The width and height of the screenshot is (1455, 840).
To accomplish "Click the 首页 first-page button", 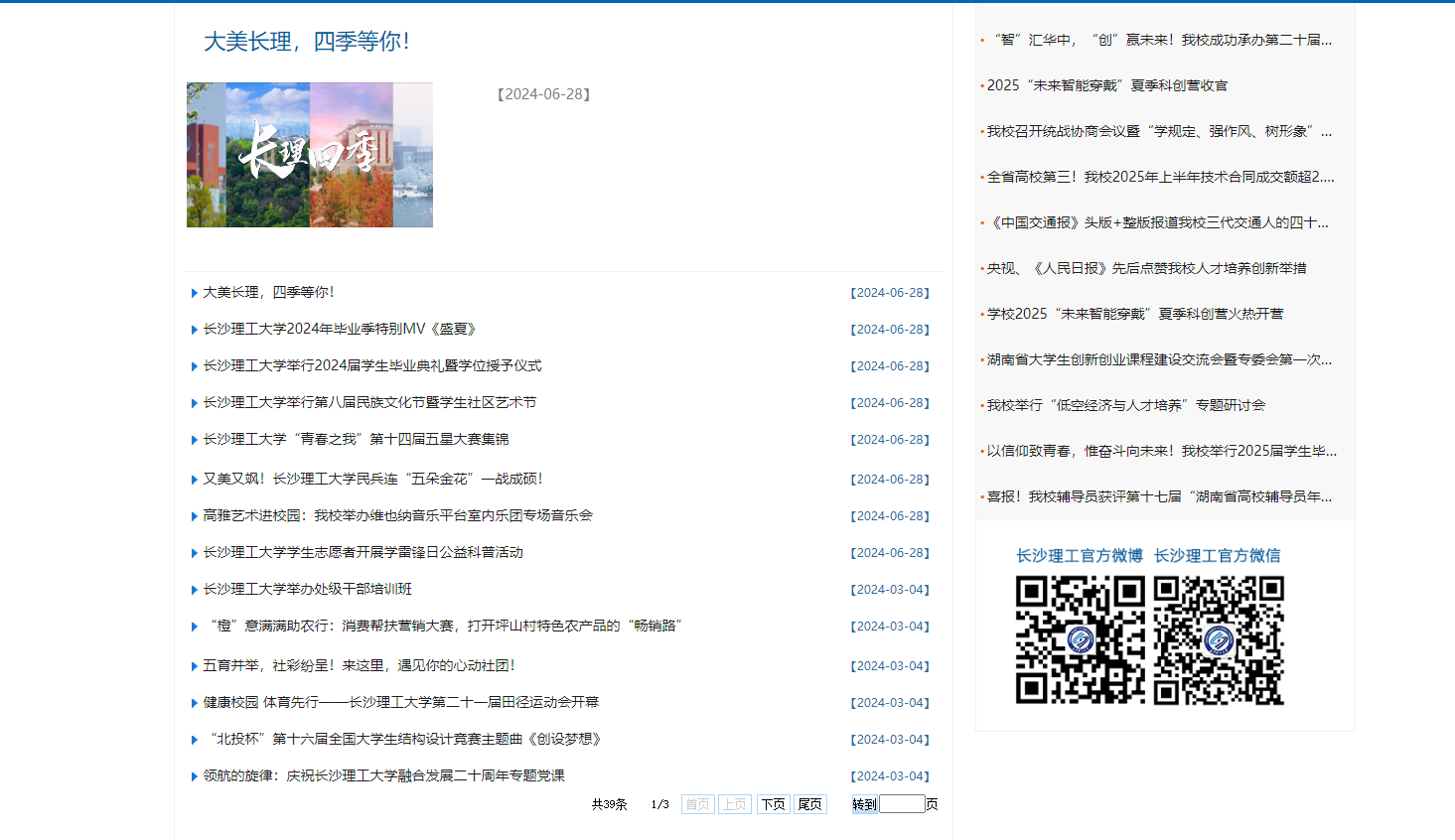I will (697, 804).
